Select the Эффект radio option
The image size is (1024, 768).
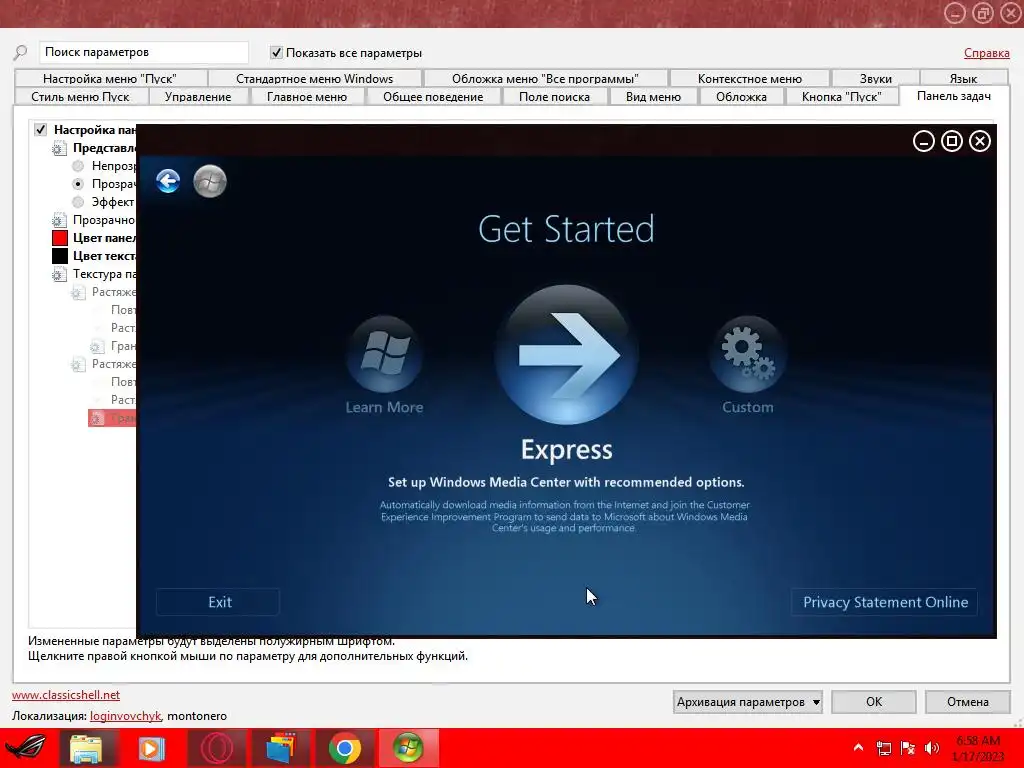(78, 202)
